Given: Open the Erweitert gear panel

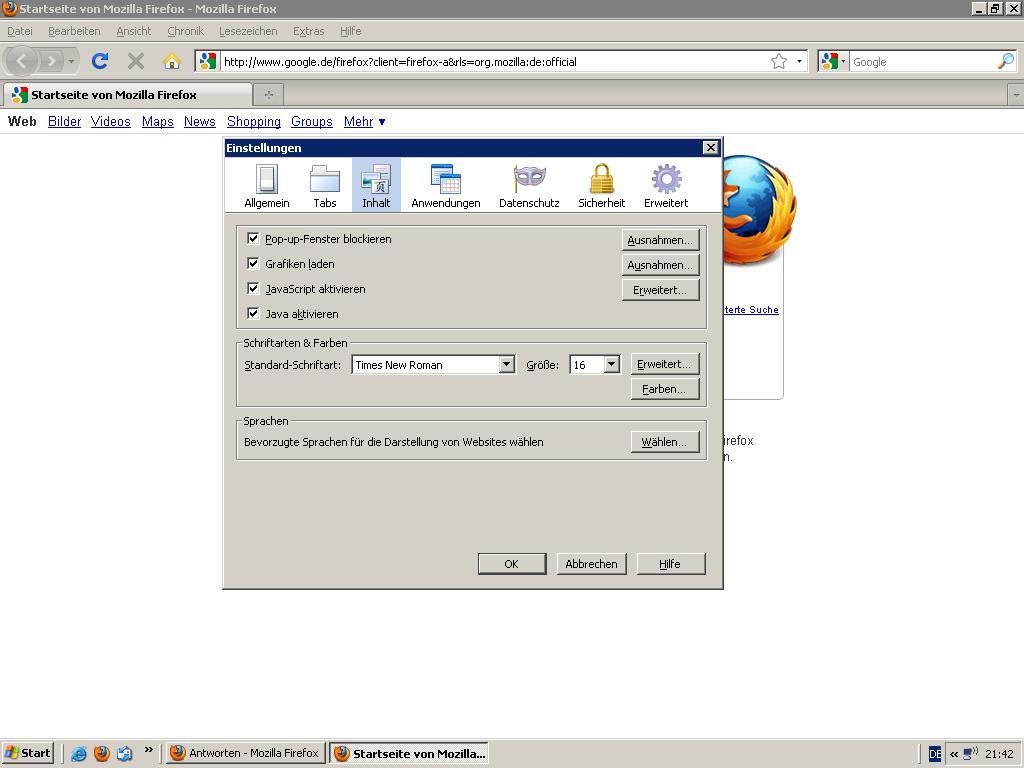Looking at the screenshot, I should point(666,186).
